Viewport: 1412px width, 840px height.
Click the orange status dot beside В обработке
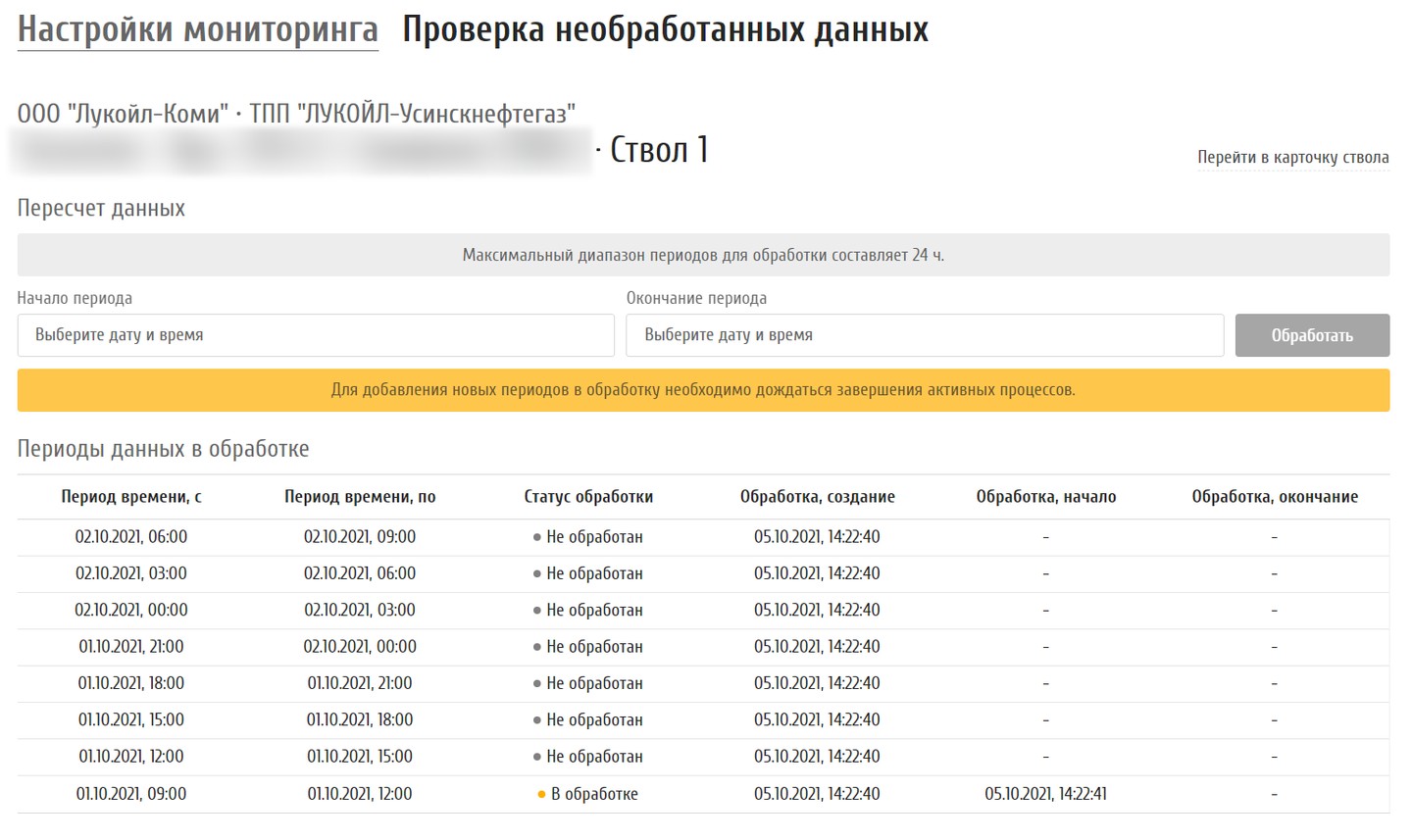point(541,794)
